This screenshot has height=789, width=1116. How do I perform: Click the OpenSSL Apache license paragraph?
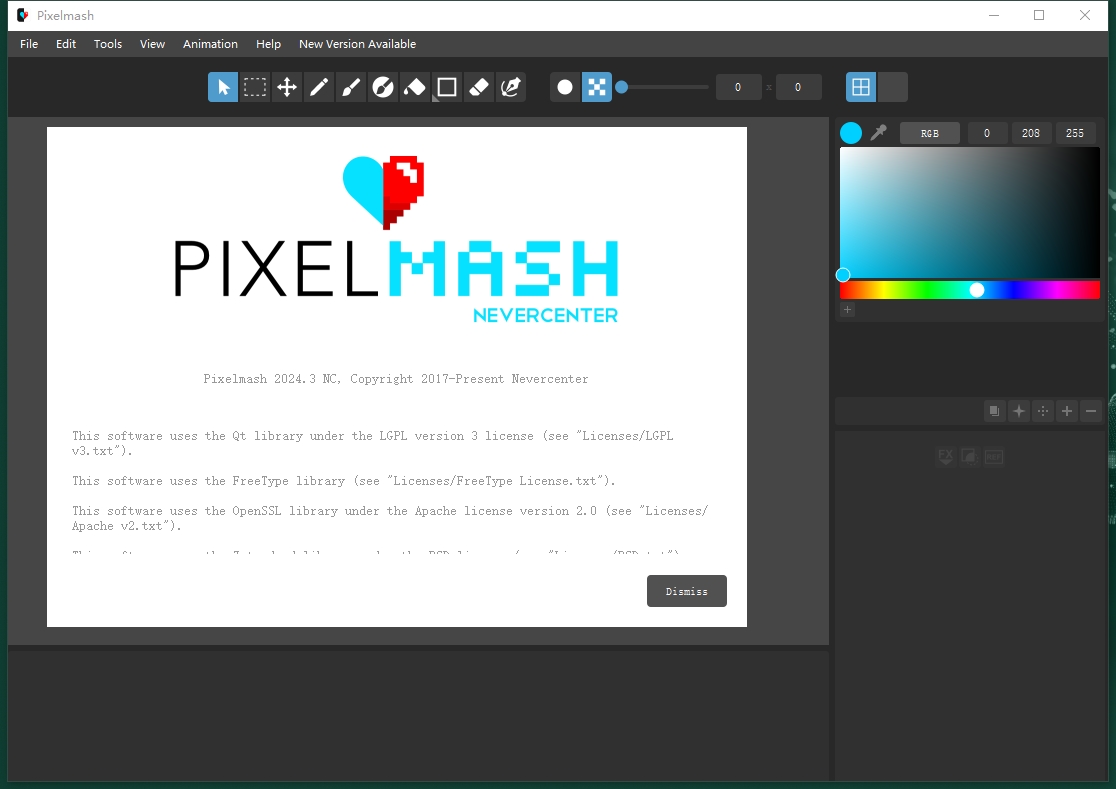pos(389,518)
